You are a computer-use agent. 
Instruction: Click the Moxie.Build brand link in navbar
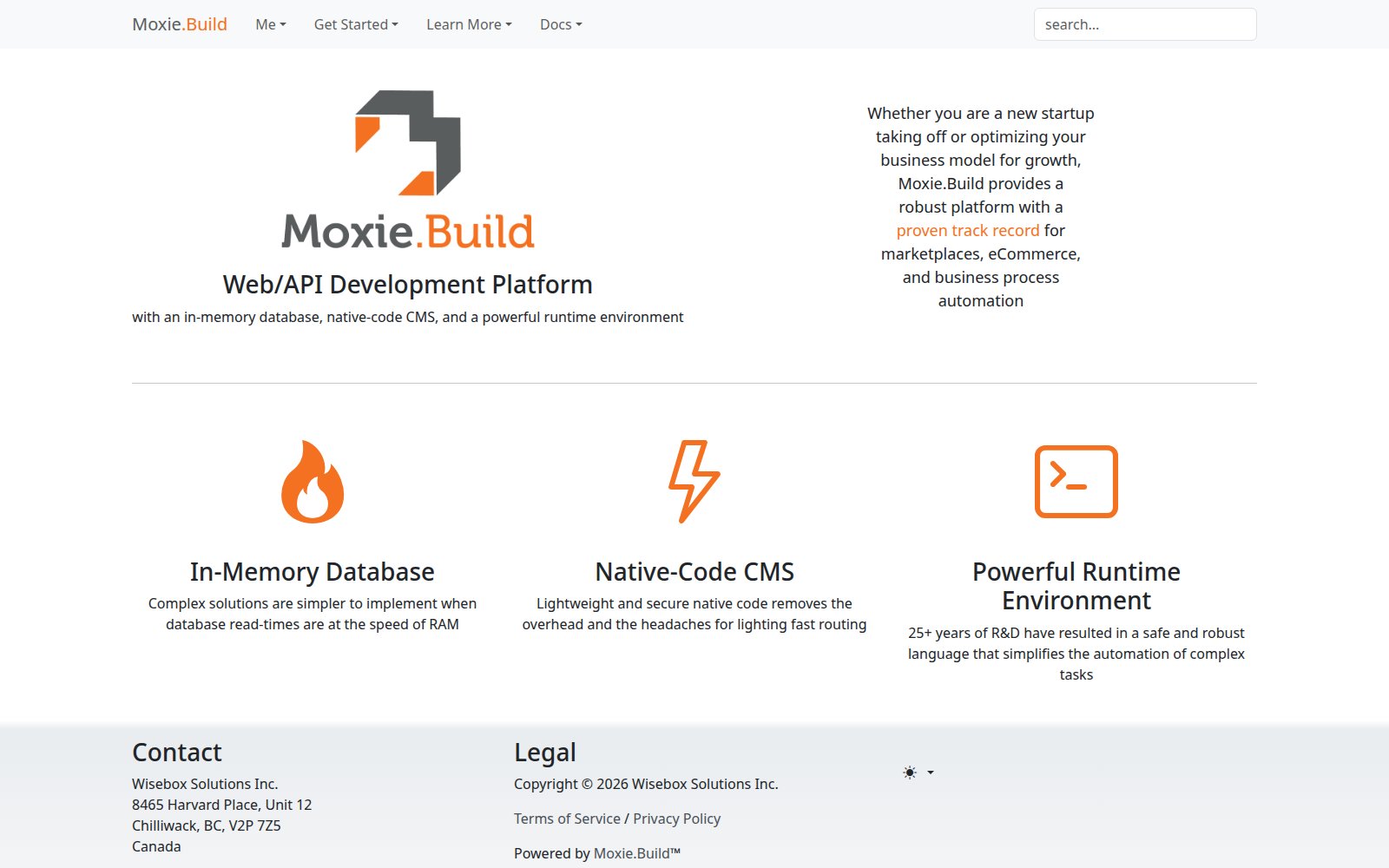click(180, 24)
